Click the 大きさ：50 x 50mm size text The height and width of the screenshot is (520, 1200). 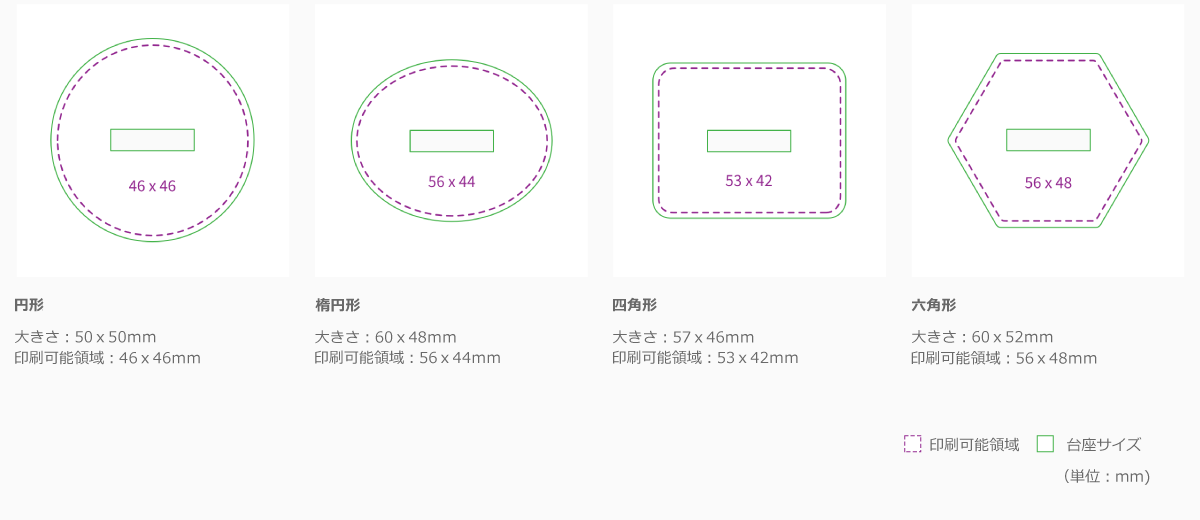tap(85, 337)
